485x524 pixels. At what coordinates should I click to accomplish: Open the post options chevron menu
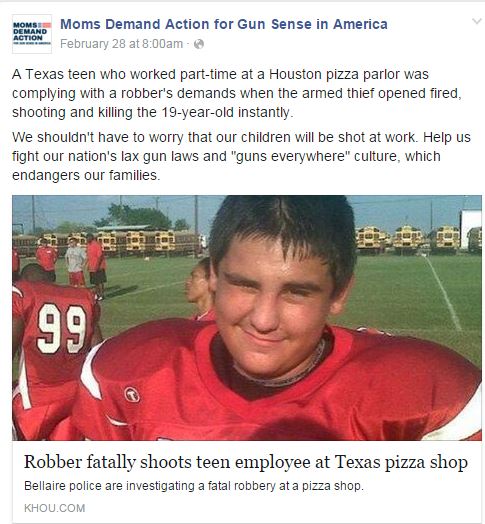point(476,22)
